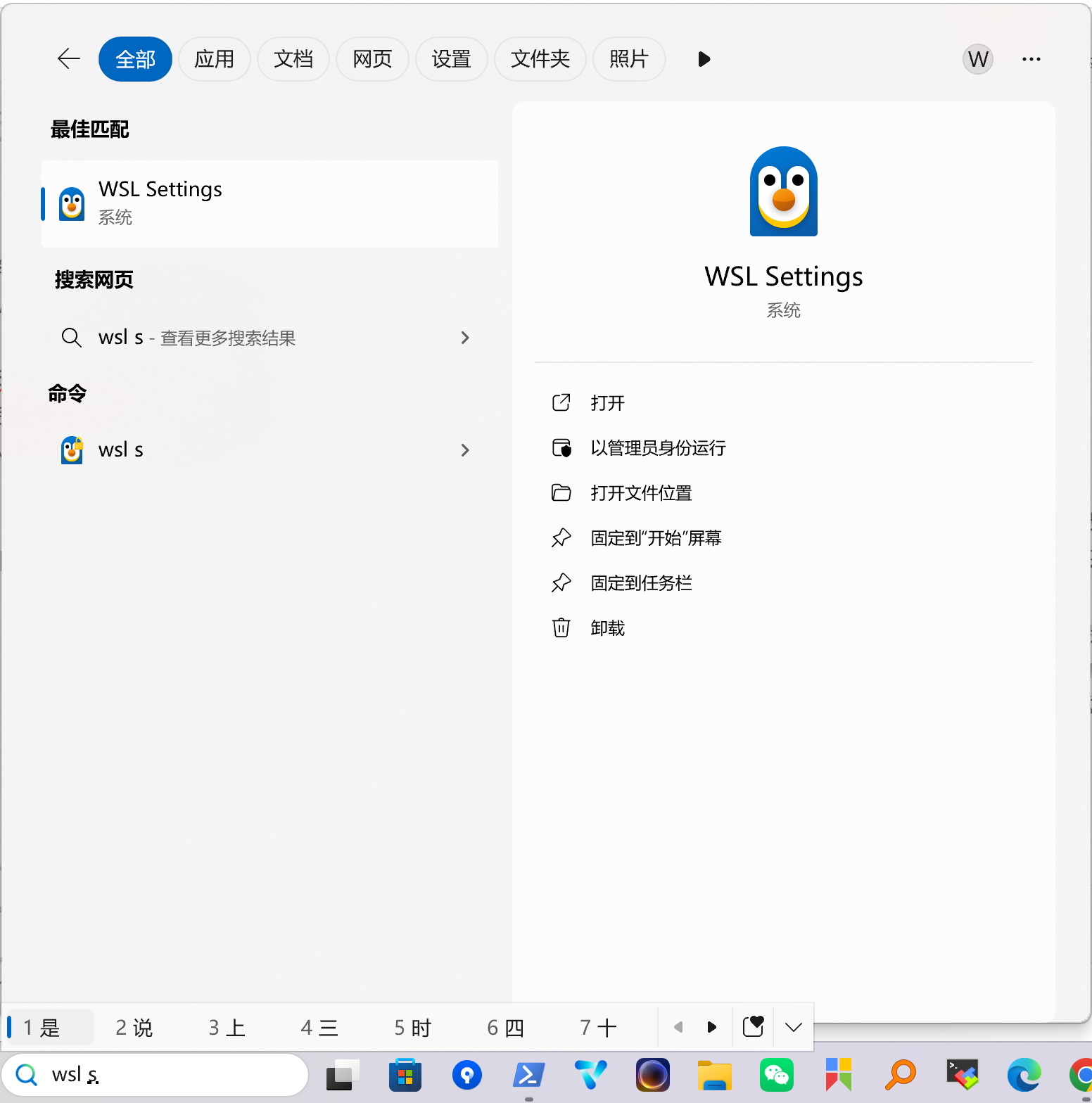Viewport: 1092px width, 1103px height.
Task: Pick IME candidate 6 四
Action: point(506,1028)
